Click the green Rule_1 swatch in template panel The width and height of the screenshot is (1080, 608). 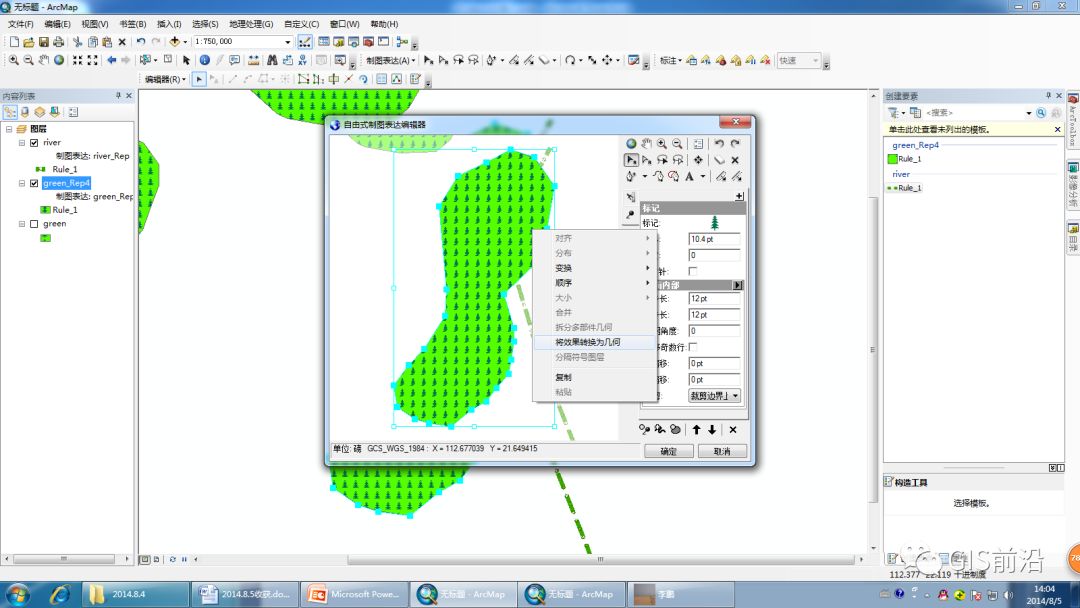pyautogui.click(x=893, y=159)
